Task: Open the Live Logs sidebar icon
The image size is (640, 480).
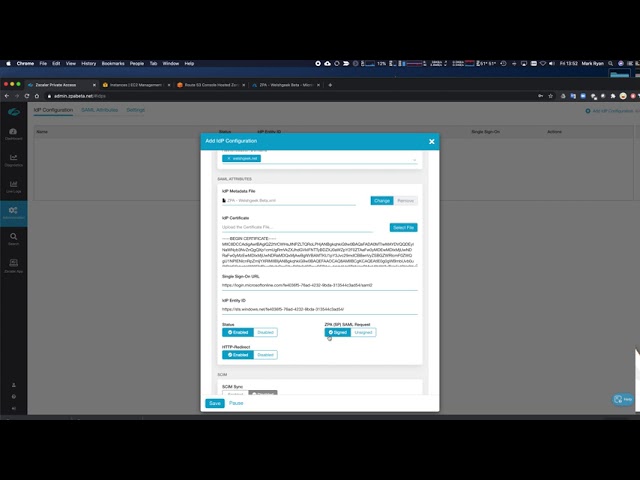Action: pos(13,187)
